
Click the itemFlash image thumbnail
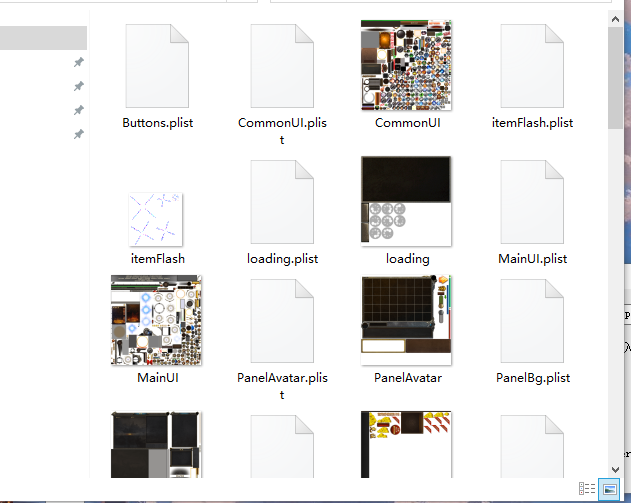click(157, 218)
